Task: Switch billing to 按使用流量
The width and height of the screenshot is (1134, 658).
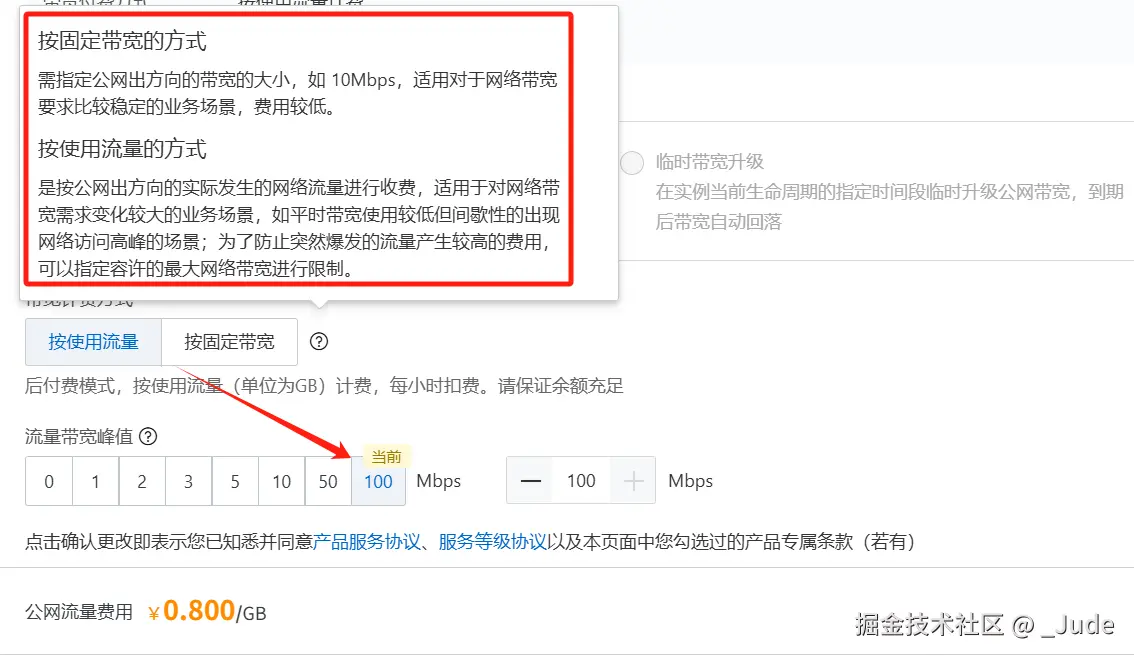Action: (x=93, y=342)
